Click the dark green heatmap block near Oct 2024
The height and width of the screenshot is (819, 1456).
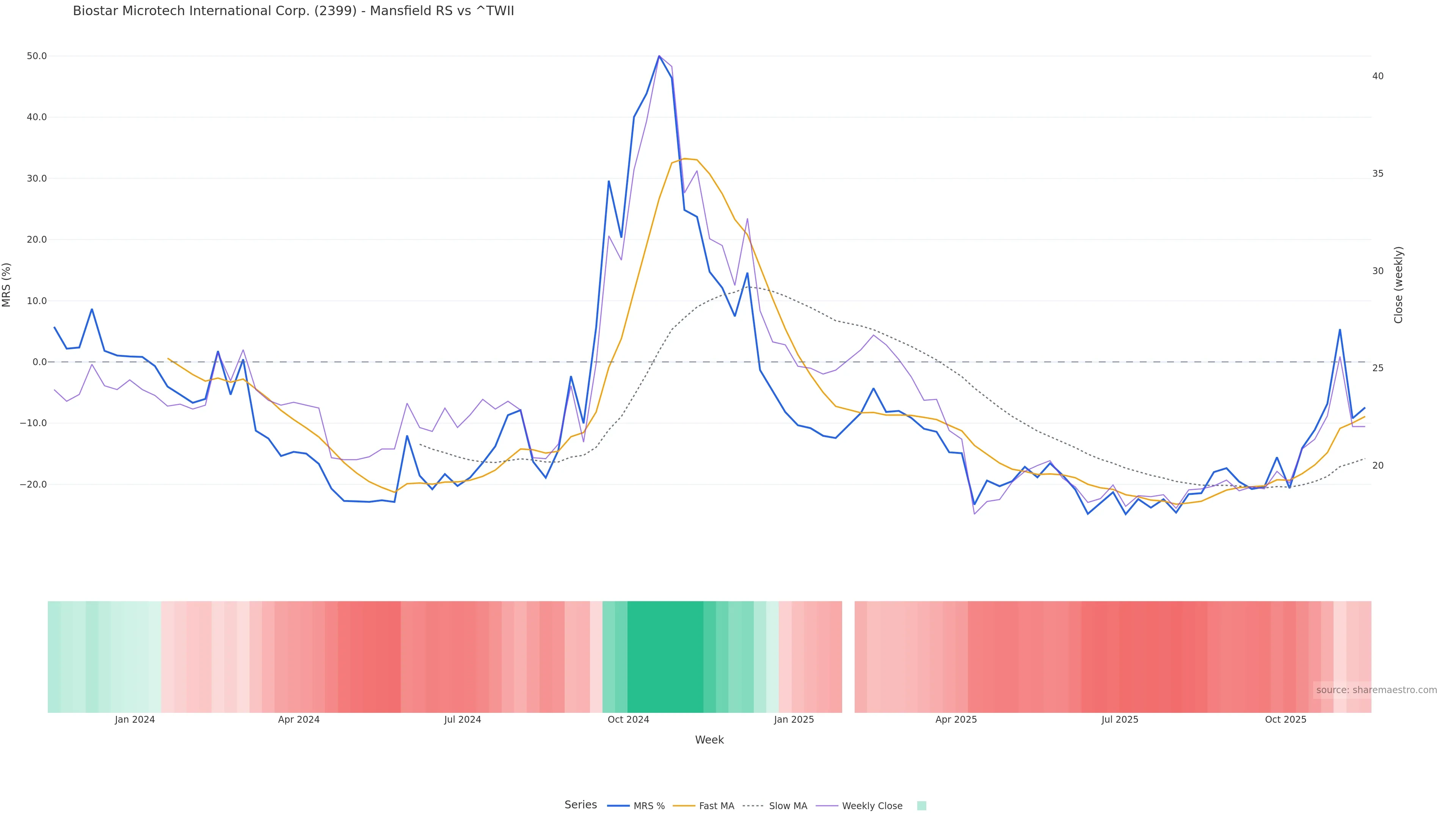coord(665,656)
